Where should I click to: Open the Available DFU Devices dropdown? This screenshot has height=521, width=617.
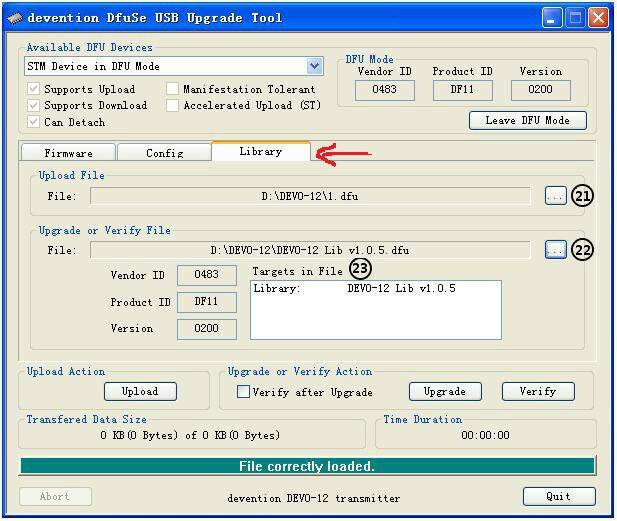click(314, 66)
